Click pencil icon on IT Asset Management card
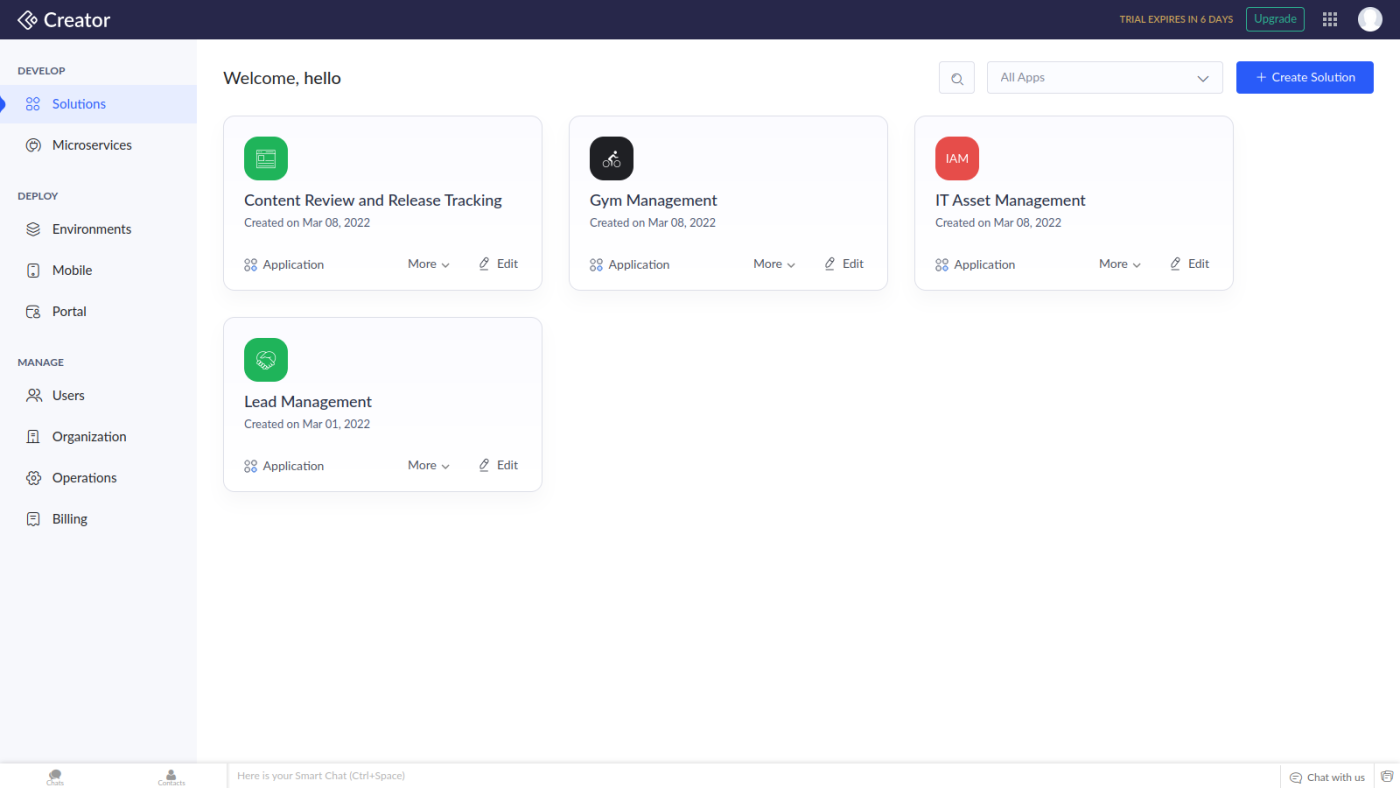1400x788 pixels. tap(1176, 264)
